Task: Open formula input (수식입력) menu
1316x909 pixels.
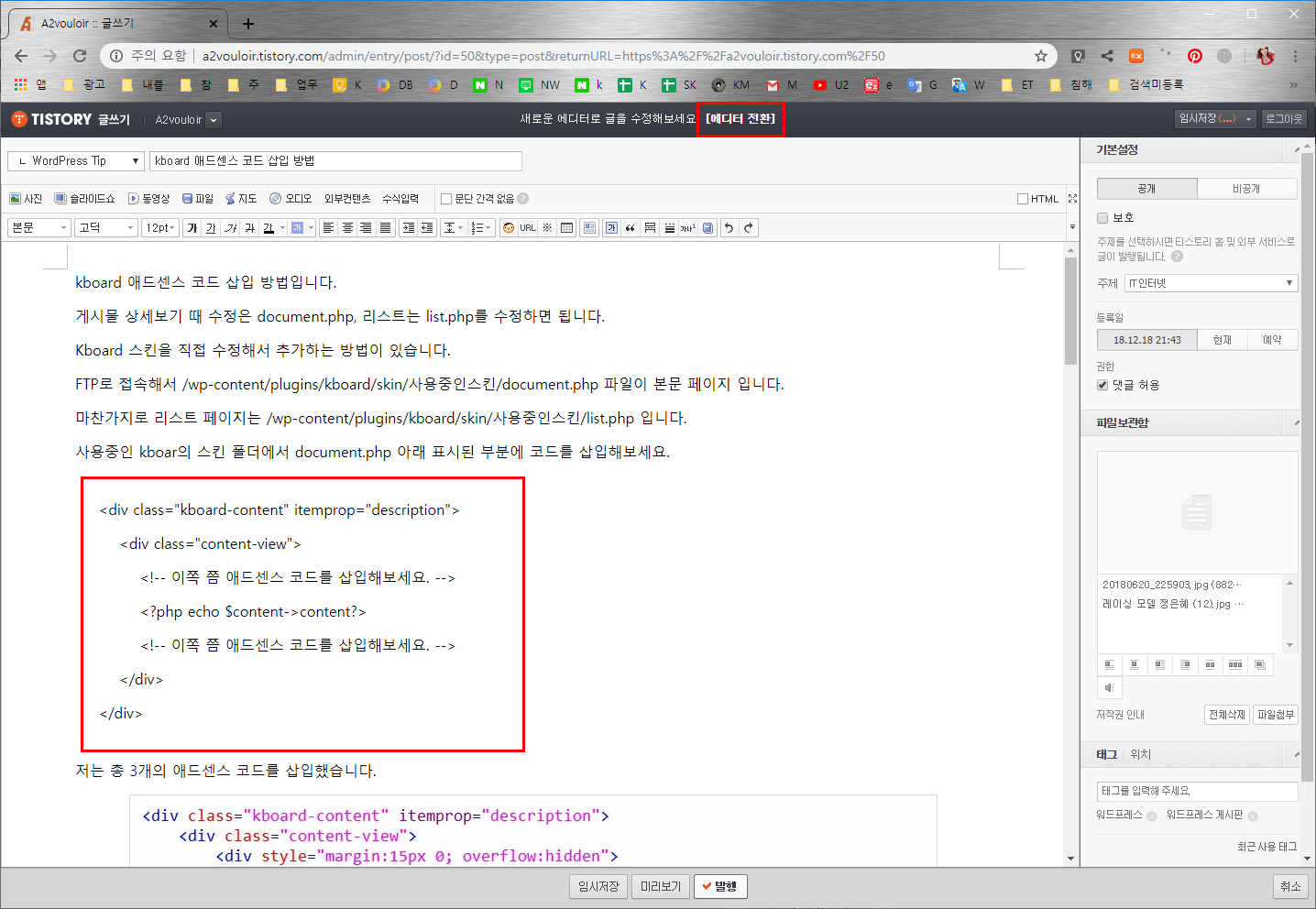Action: (400, 199)
